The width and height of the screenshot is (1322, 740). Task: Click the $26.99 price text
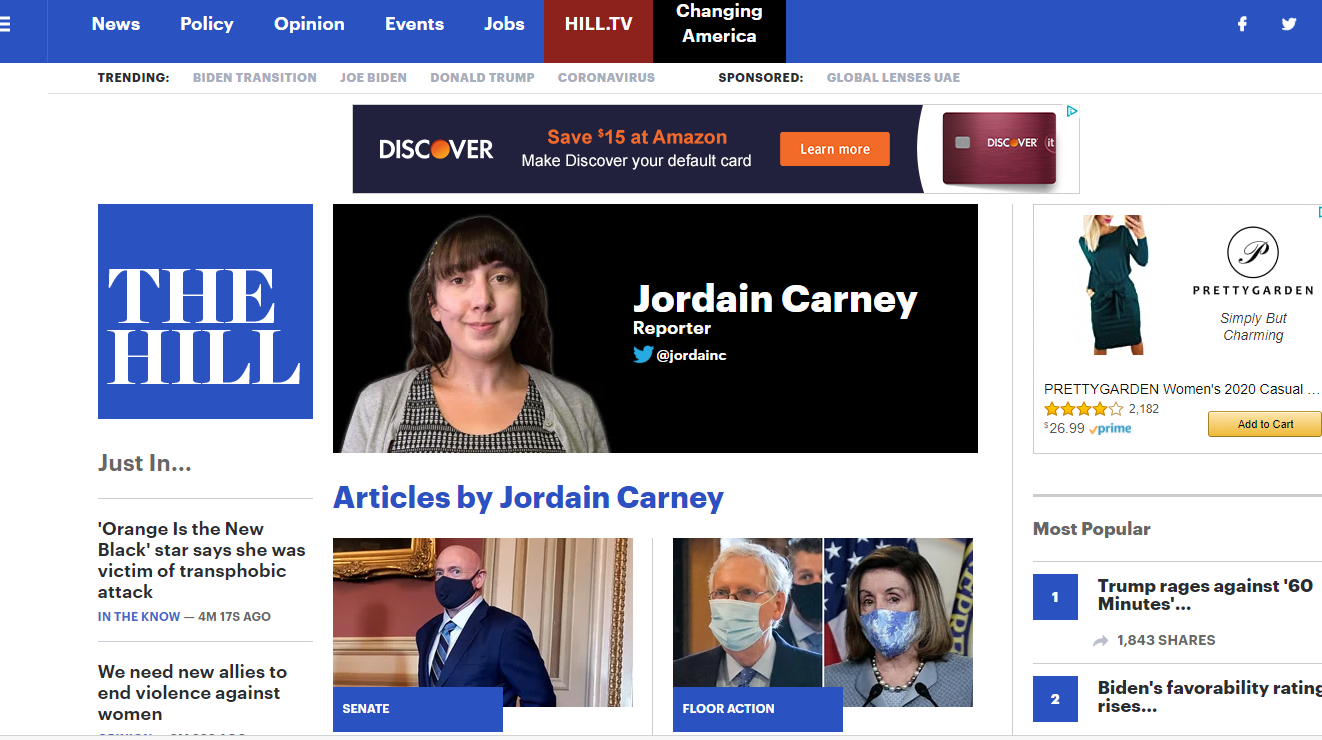point(1064,428)
